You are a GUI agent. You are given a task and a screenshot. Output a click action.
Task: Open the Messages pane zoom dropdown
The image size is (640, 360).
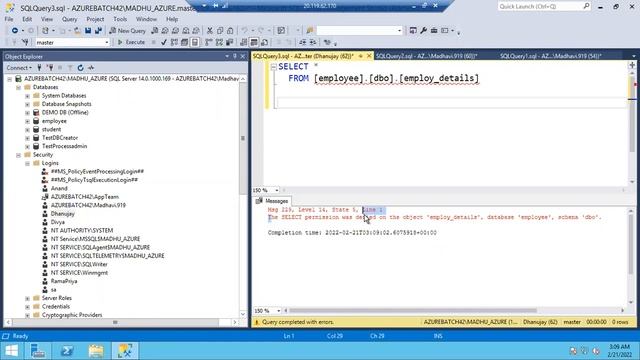pyautogui.click(x=278, y=311)
